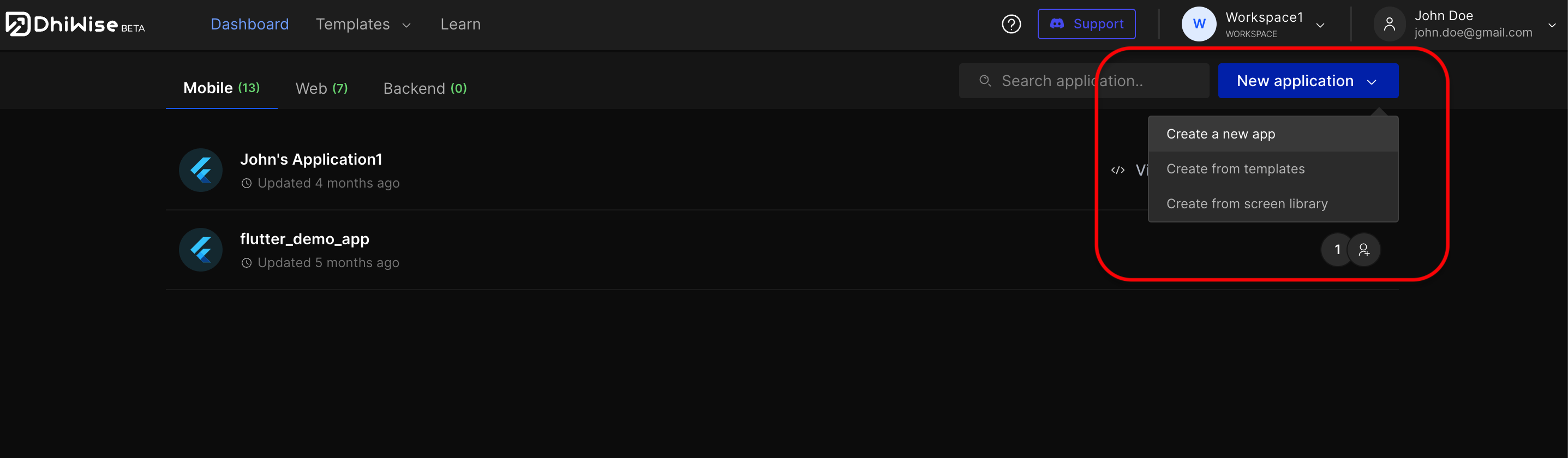Select Create a new app
Screen dimensions: 1568x458
[x=1220, y=134]
